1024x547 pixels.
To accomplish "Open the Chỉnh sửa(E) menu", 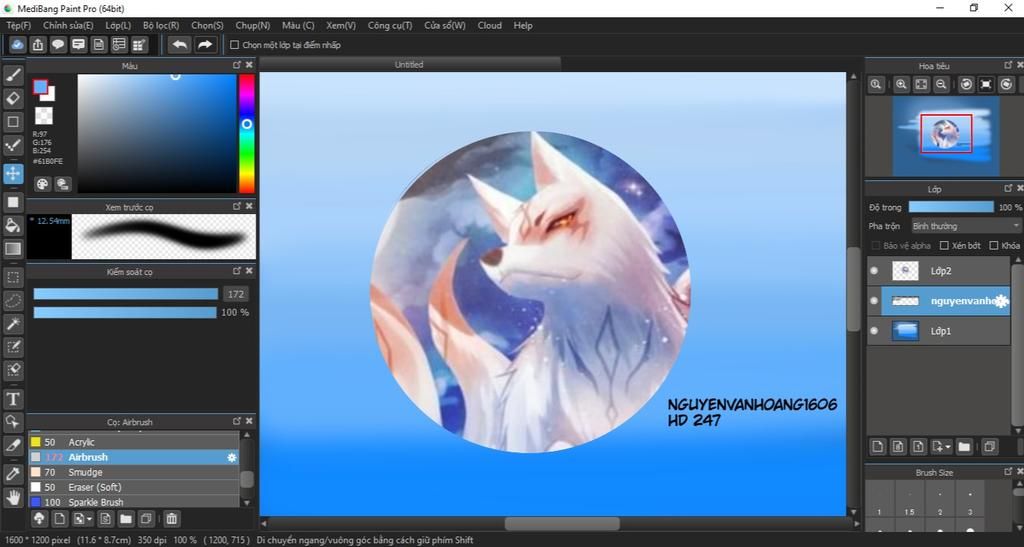I will click(x=68, y=25).
